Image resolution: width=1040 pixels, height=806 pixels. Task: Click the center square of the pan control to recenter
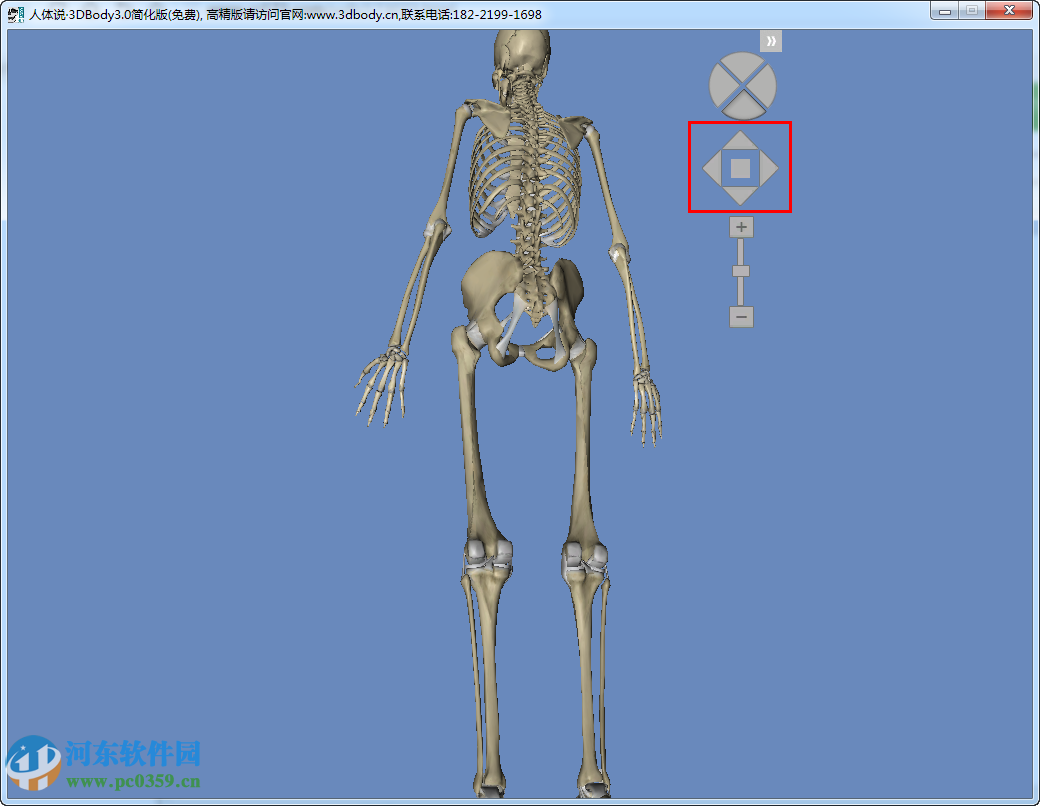[x=740, y=167]
